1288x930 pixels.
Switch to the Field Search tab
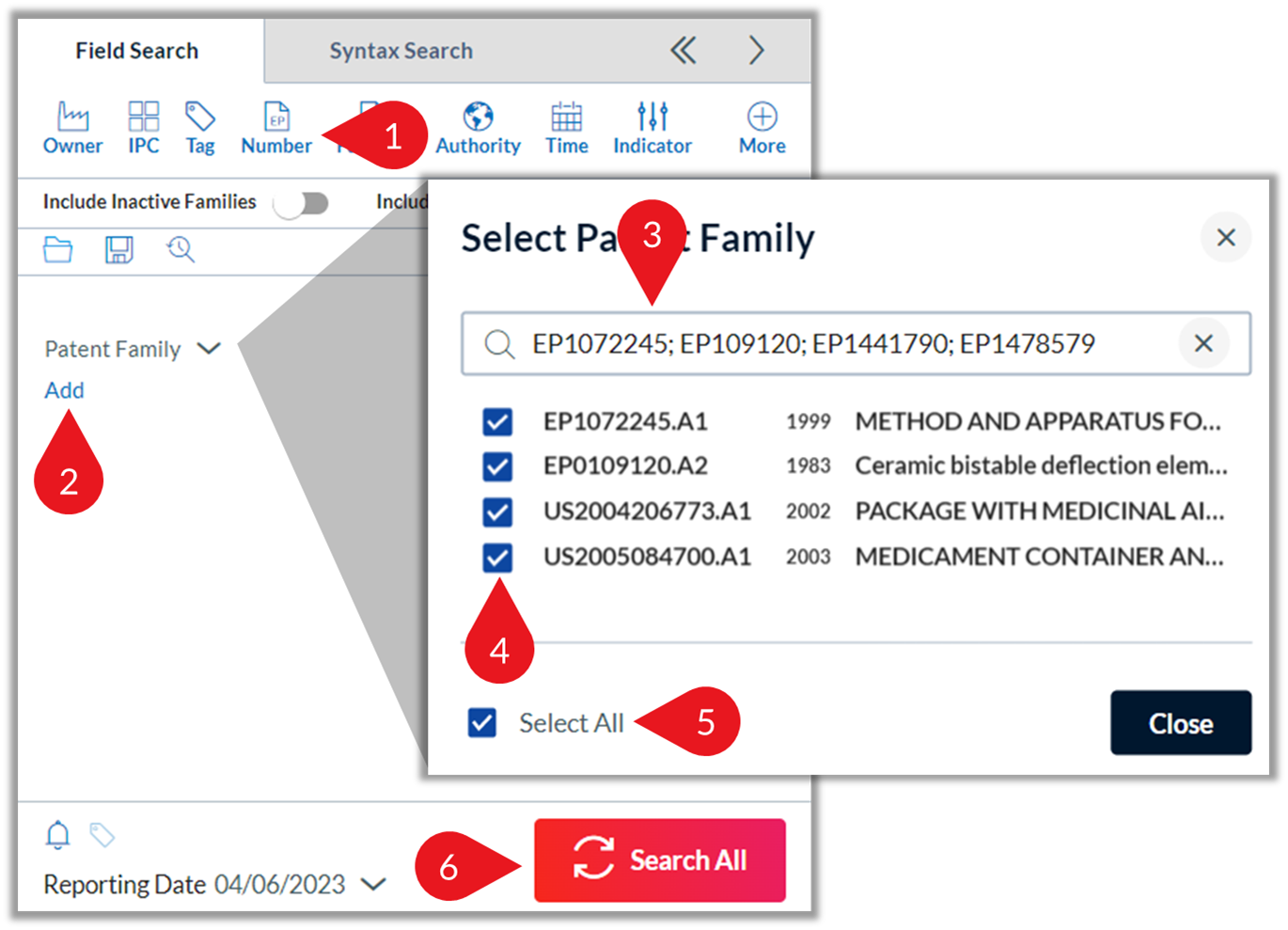click(137, 51)
